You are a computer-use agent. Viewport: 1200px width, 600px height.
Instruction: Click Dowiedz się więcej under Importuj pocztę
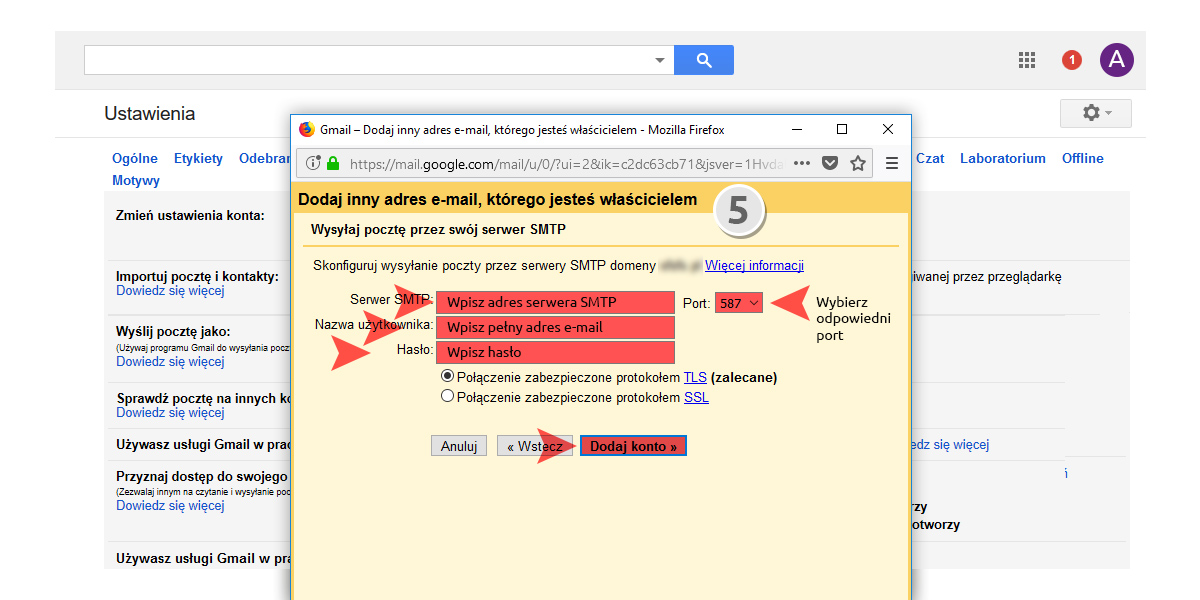click(170, 291)
